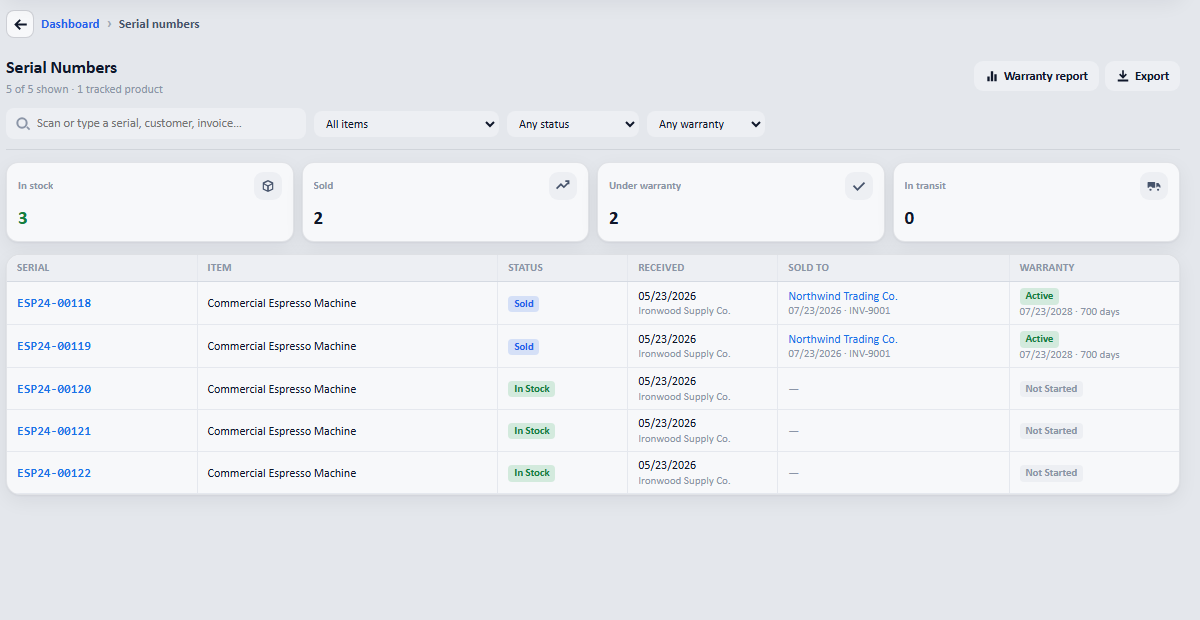Viewport: 1200px width, 620px height.
Task: Click the '5 of 5 shown' subtitle
Action: pyautogui.click(x=37, y=89)
